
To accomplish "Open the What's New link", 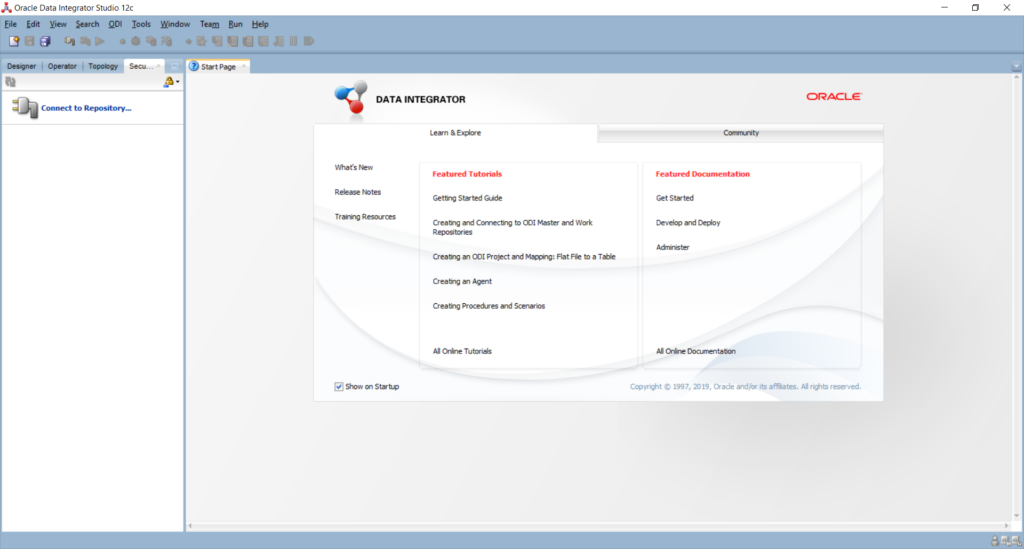I will tap(354, 167).
